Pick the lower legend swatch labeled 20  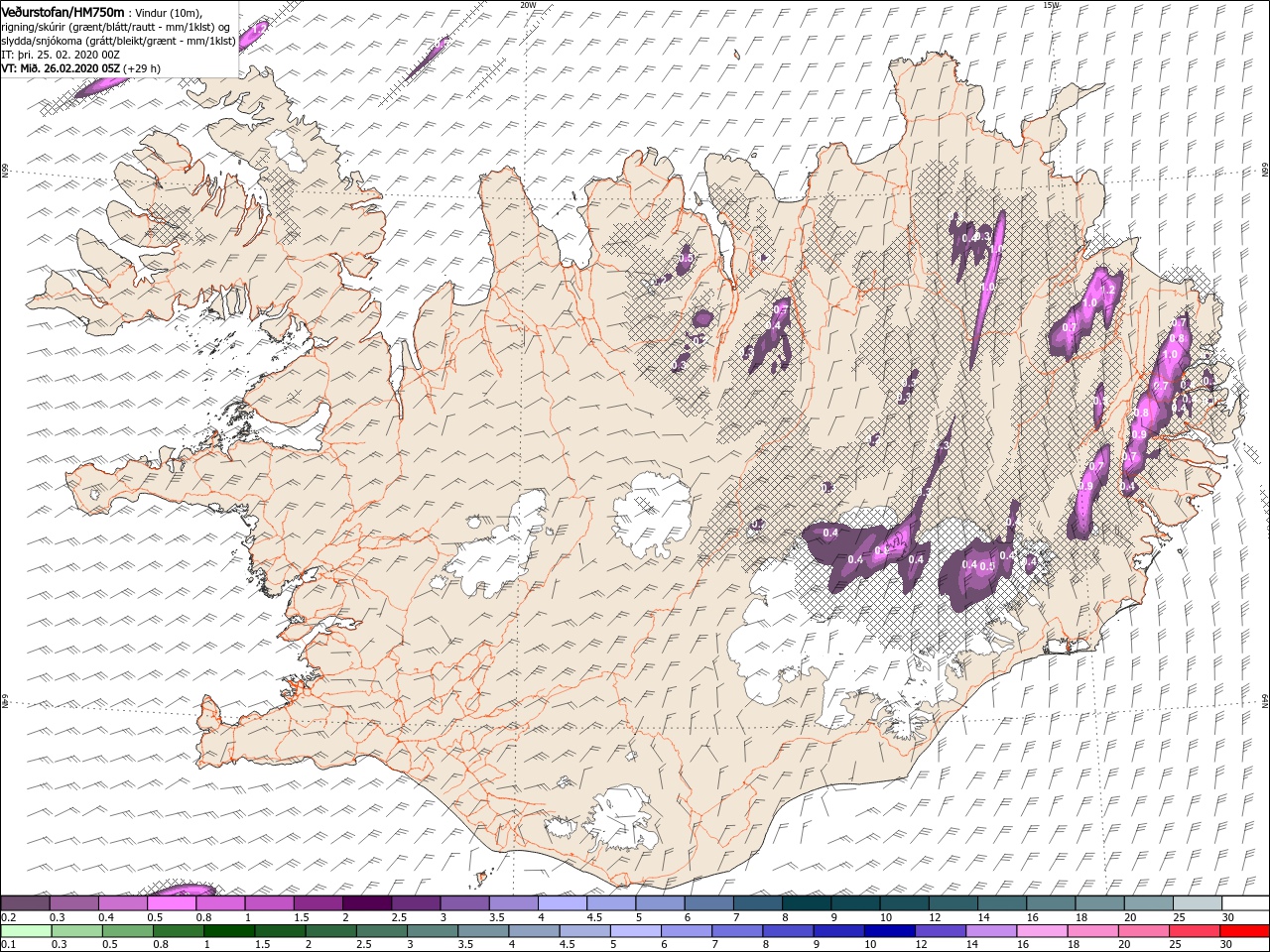tap(1143, 931)
